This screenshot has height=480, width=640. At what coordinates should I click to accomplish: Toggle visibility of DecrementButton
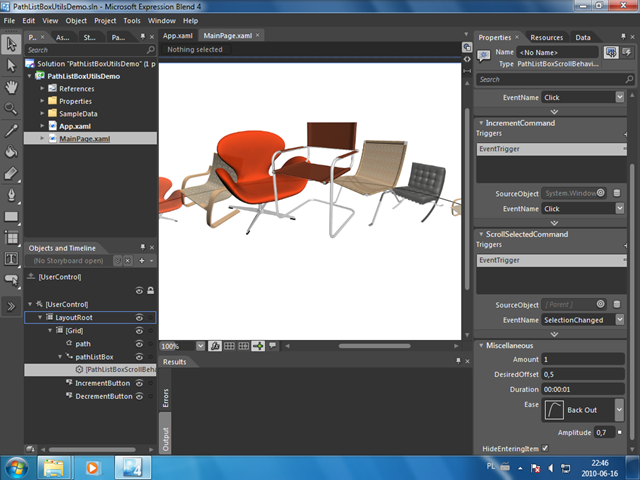(x=139, y=396)
